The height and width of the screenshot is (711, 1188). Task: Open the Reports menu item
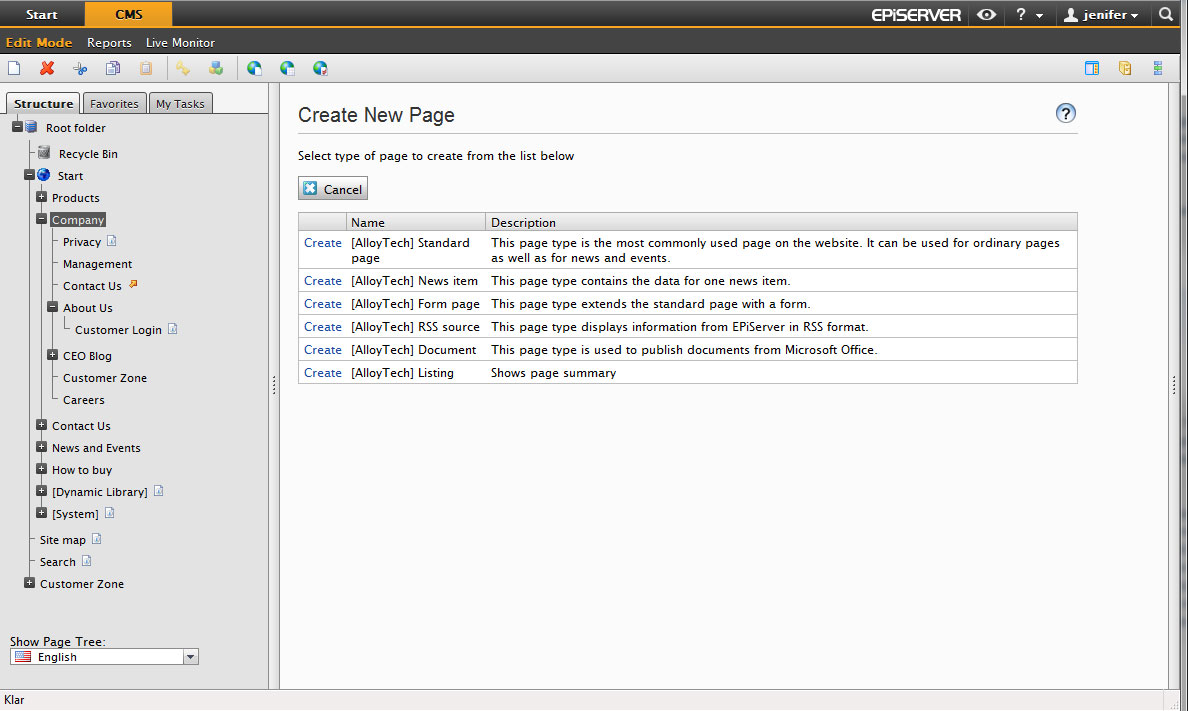click(109, 43)
